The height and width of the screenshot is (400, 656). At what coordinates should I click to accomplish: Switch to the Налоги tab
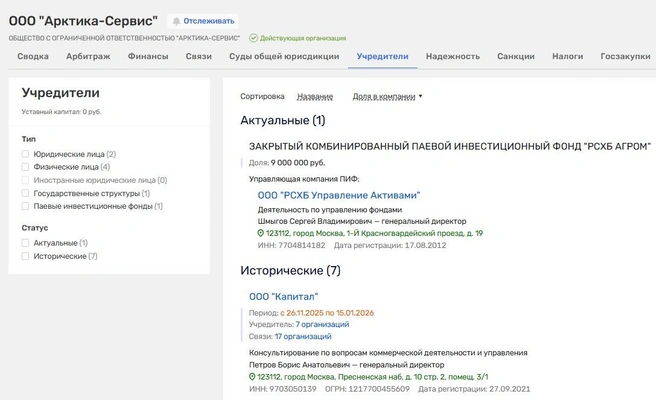point(568,56)
